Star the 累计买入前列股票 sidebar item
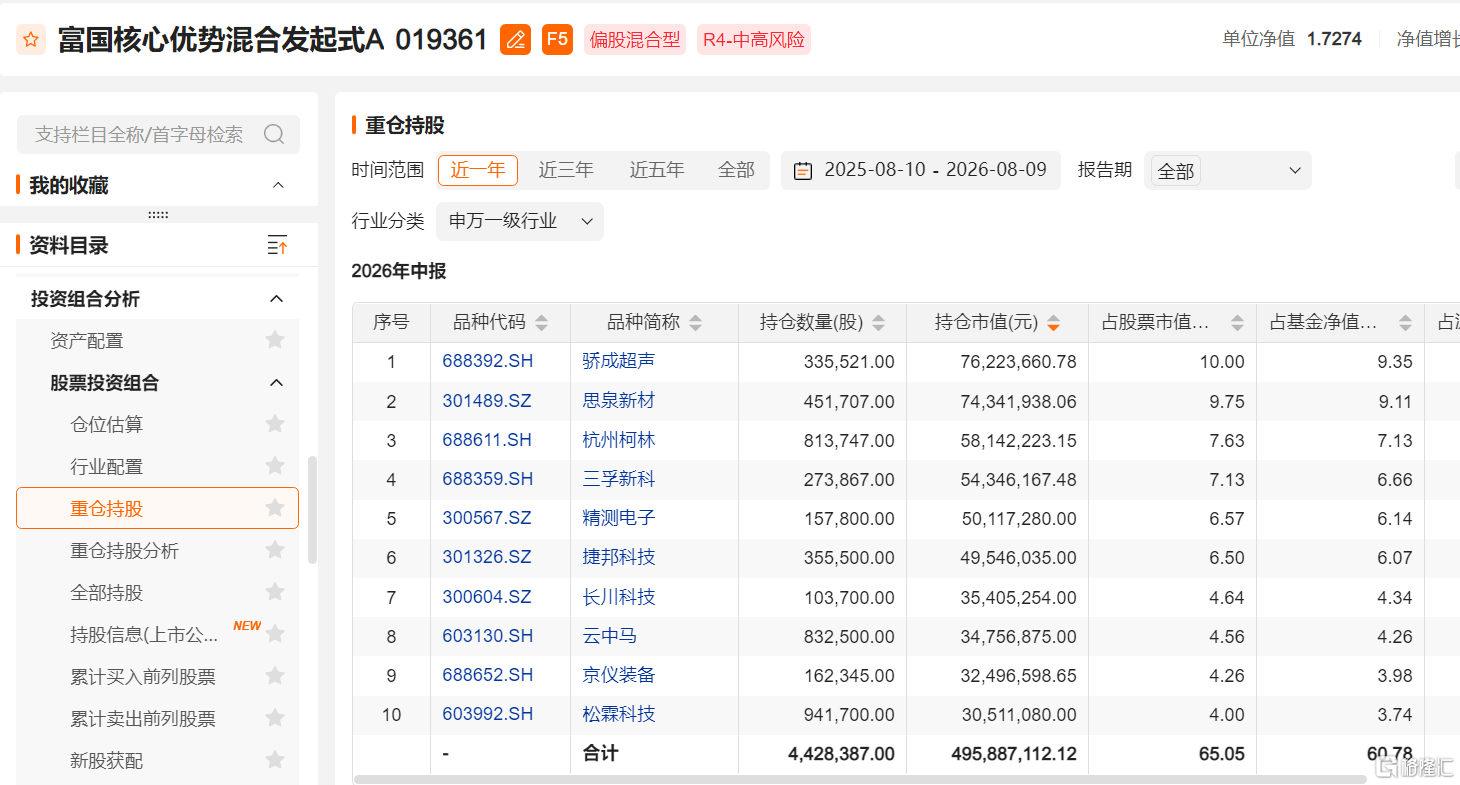The height and width of the screenshot is (785, 1460). point(275,676)
